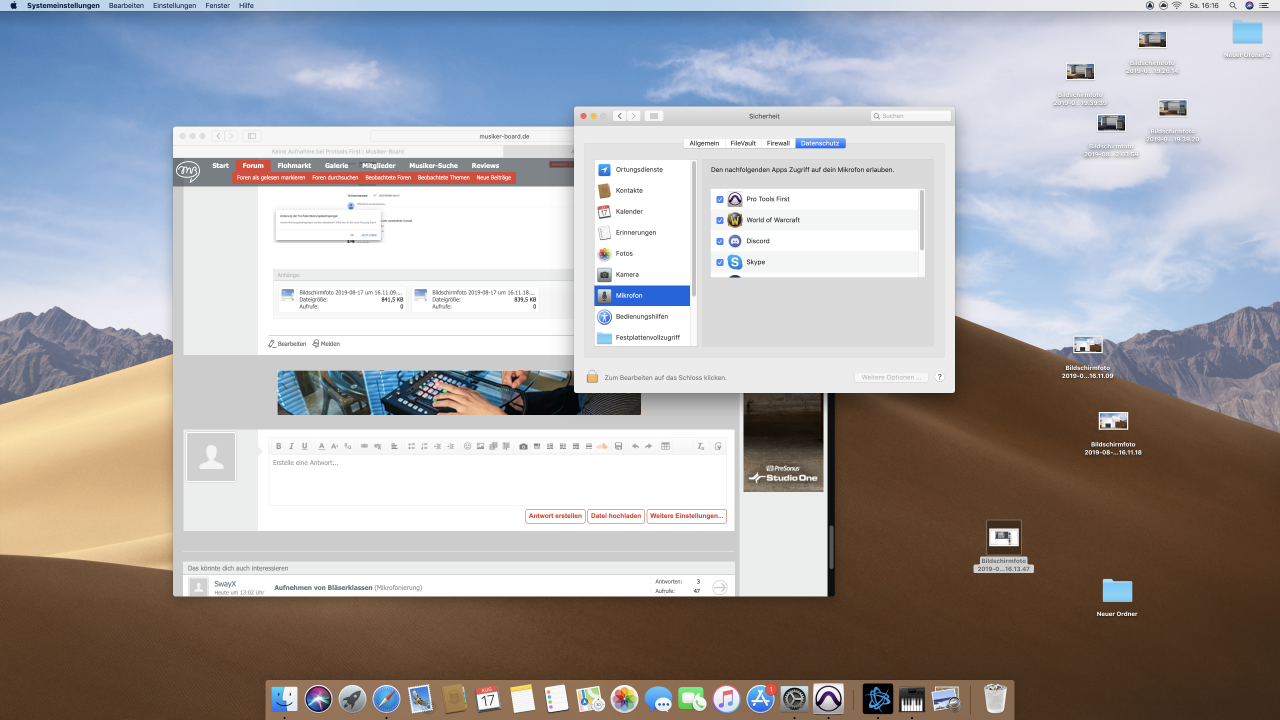Click the lock icon to allow changes
This screenshot has width=1280, height=720.
click(592, 377)
